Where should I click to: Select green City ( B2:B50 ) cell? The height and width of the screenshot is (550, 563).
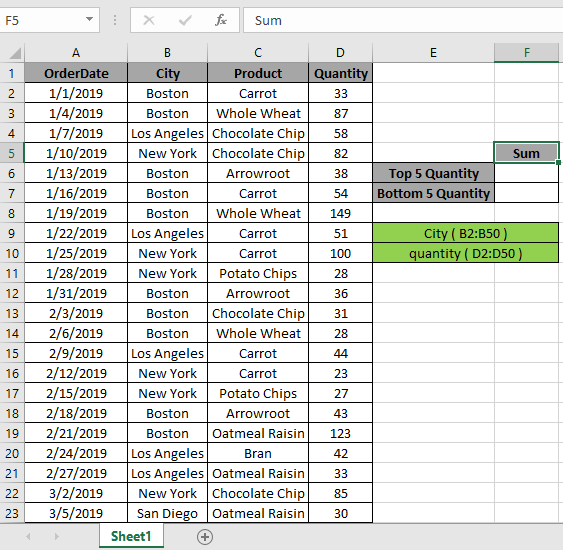(466, 233)
